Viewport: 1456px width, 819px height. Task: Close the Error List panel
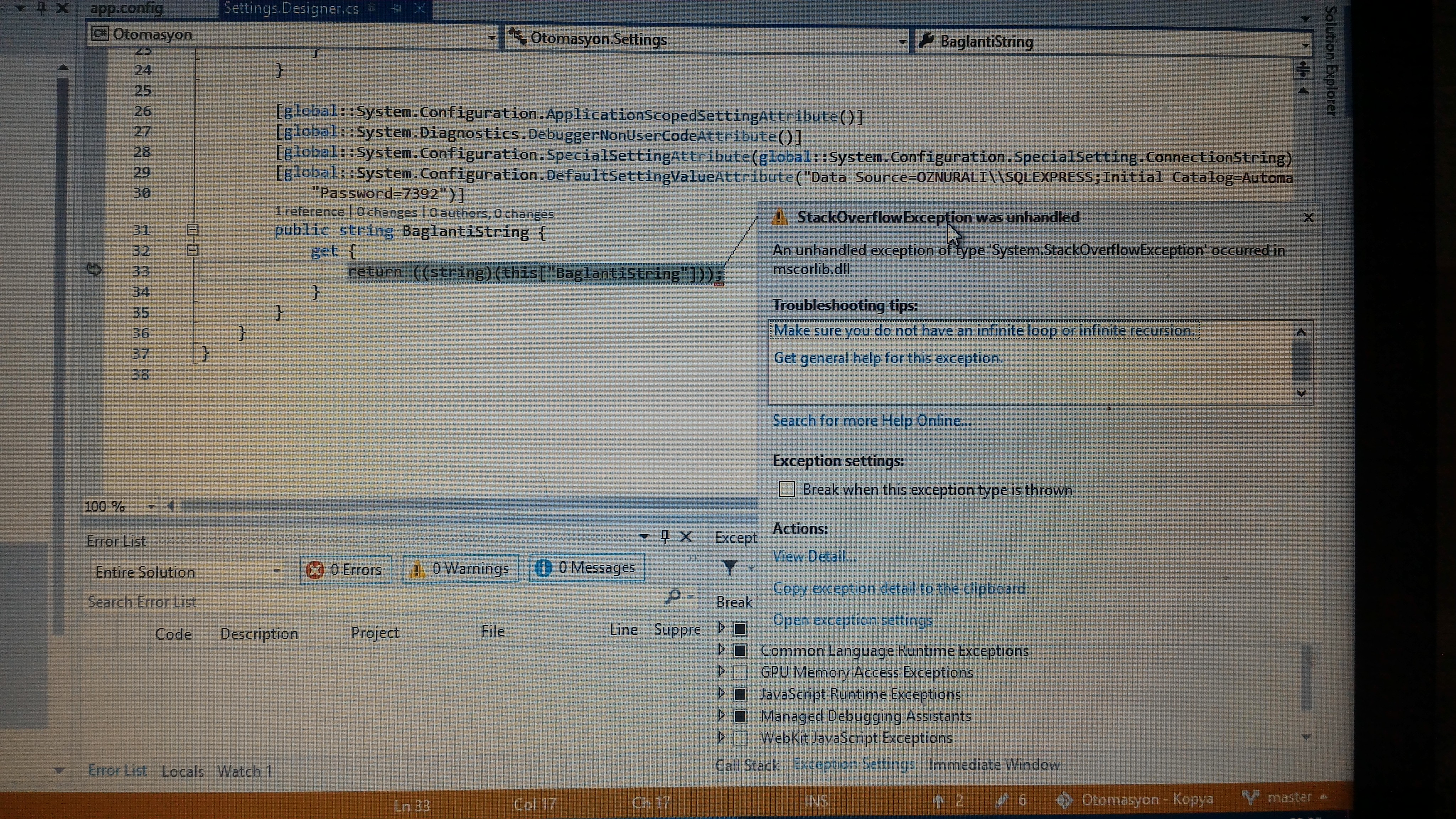[x=686, y=536]
